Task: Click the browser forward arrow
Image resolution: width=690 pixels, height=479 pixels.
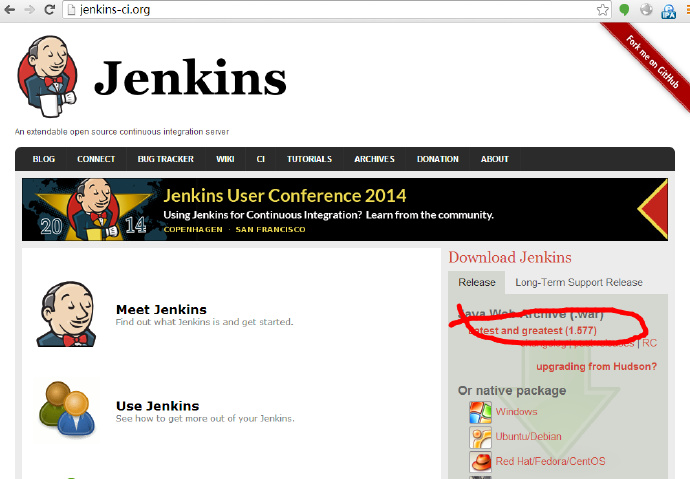Action: coord(29,9)
